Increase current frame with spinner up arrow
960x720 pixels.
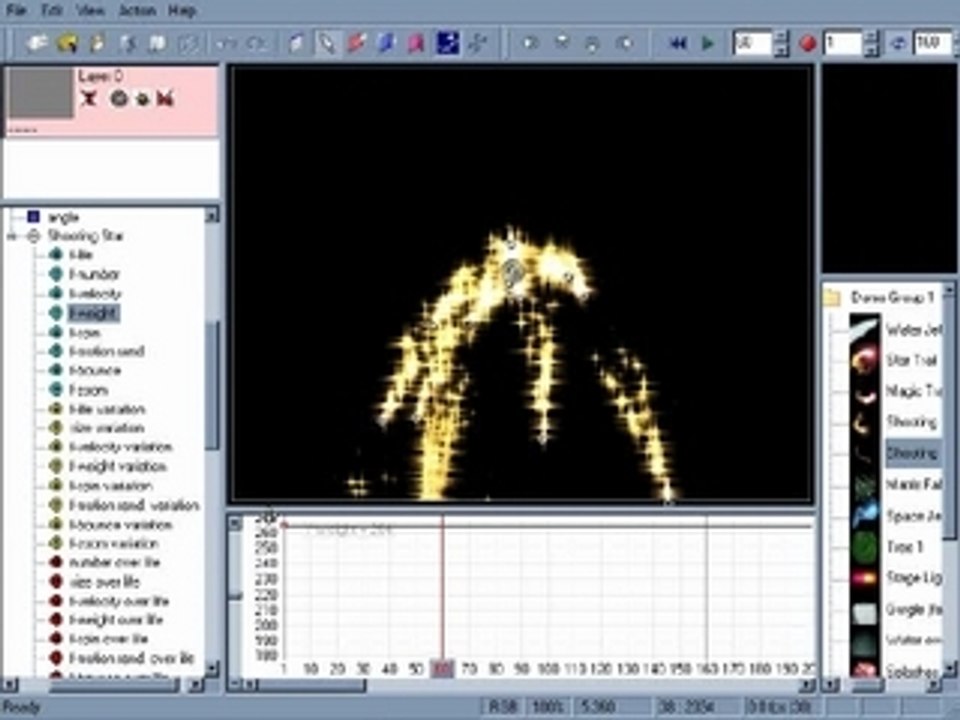point(781,37)
